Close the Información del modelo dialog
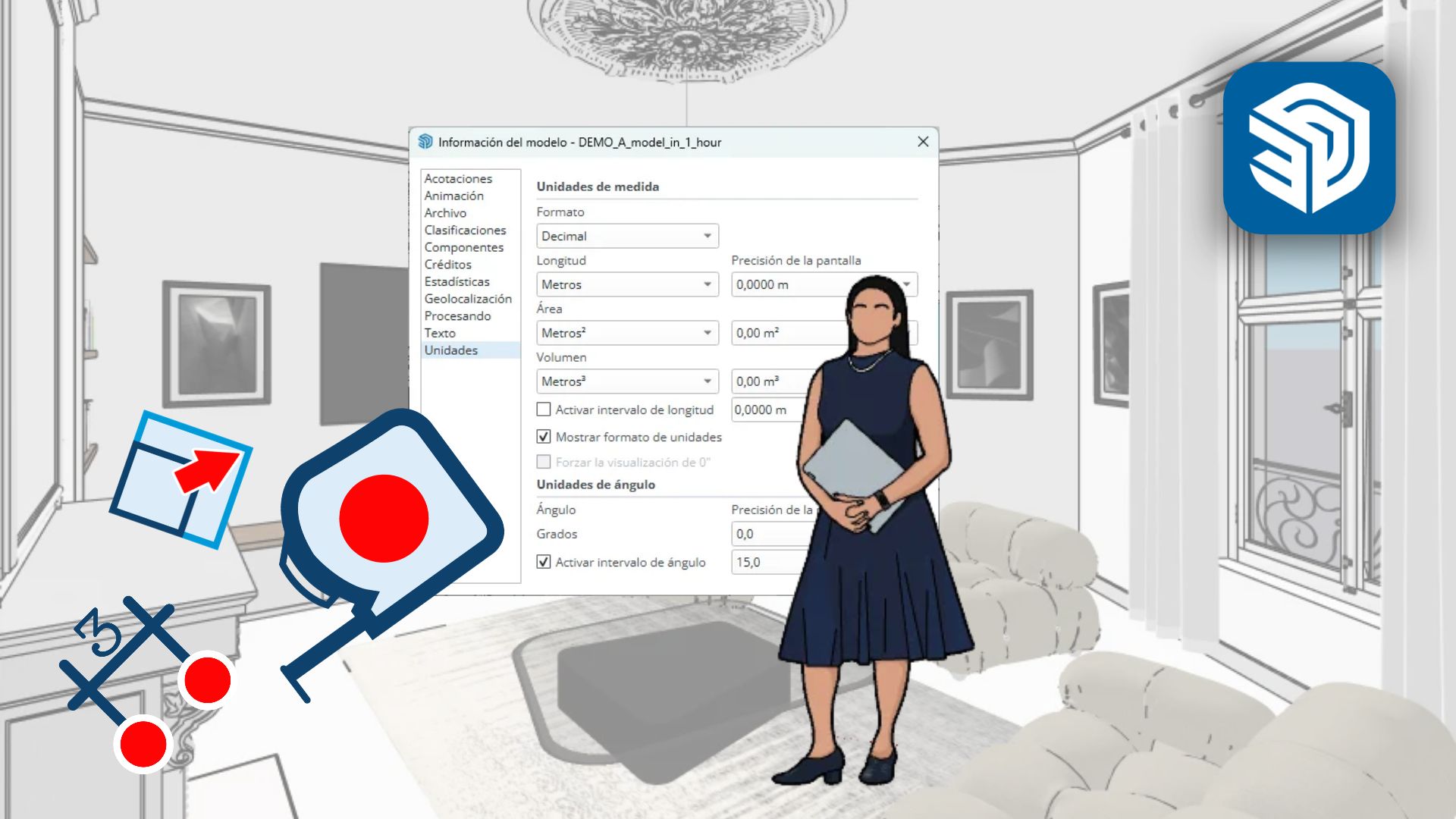The height and width of the screenshot is (819, 1456). pyautogui.click(x=923, y=142)
